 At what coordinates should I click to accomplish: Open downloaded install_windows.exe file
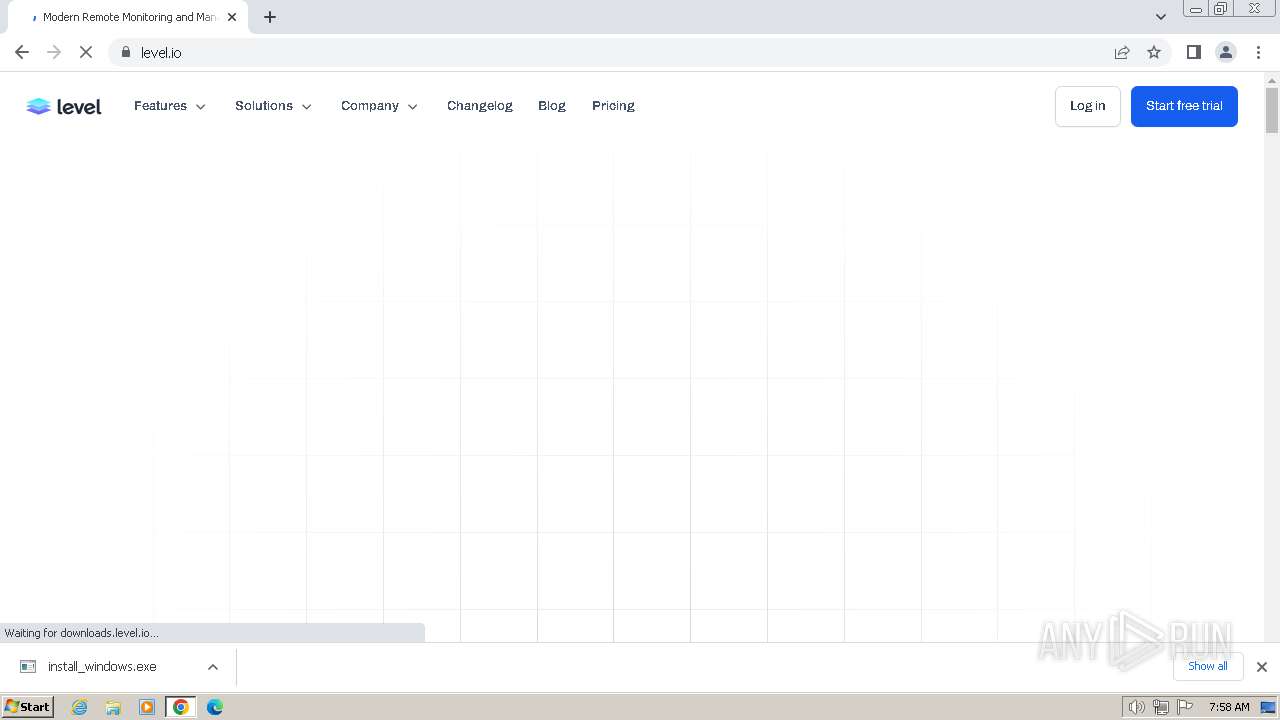coord(102,667)
